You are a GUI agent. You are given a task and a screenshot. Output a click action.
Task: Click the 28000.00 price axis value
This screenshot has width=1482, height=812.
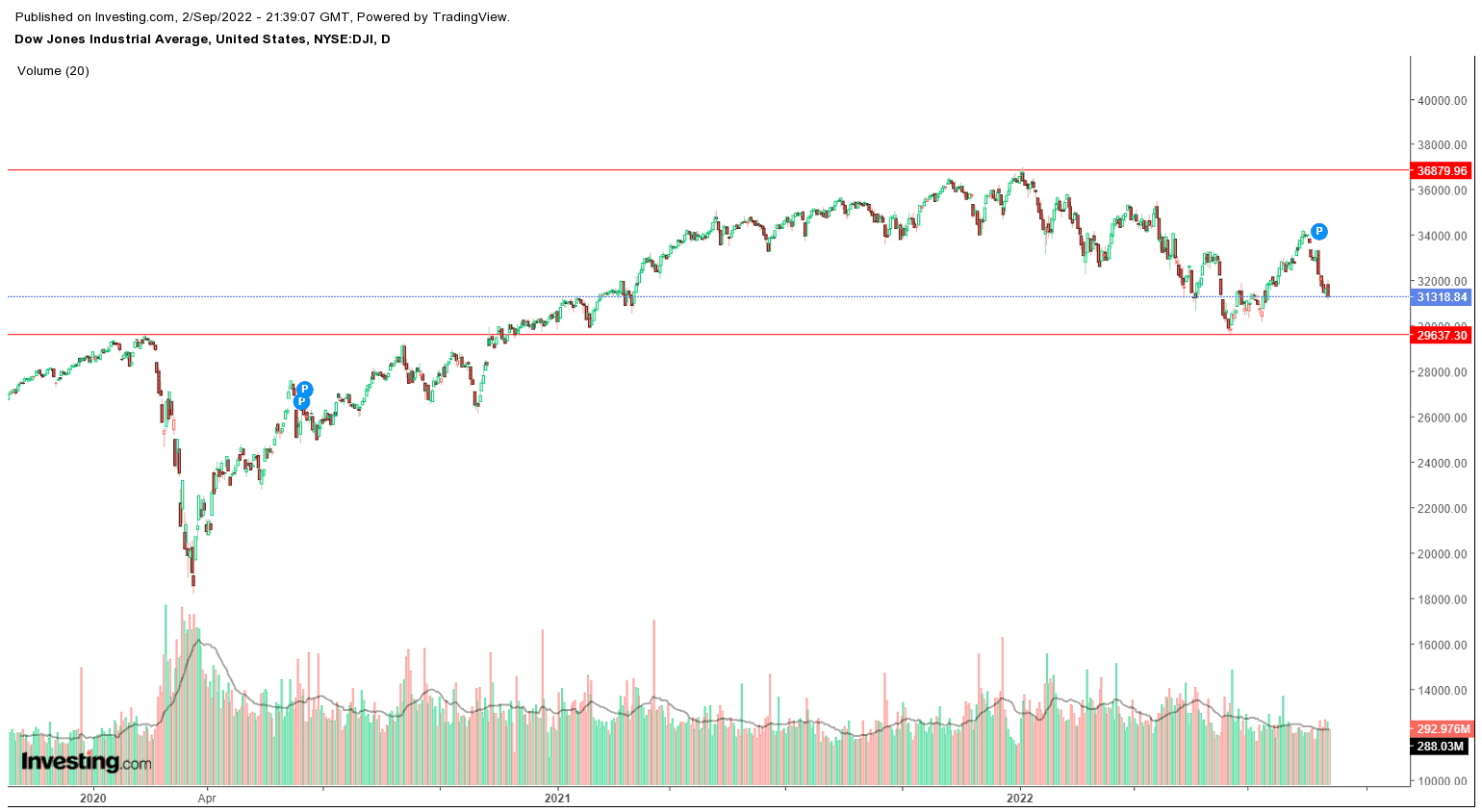pyautogui.click(x=1441, y=372)
